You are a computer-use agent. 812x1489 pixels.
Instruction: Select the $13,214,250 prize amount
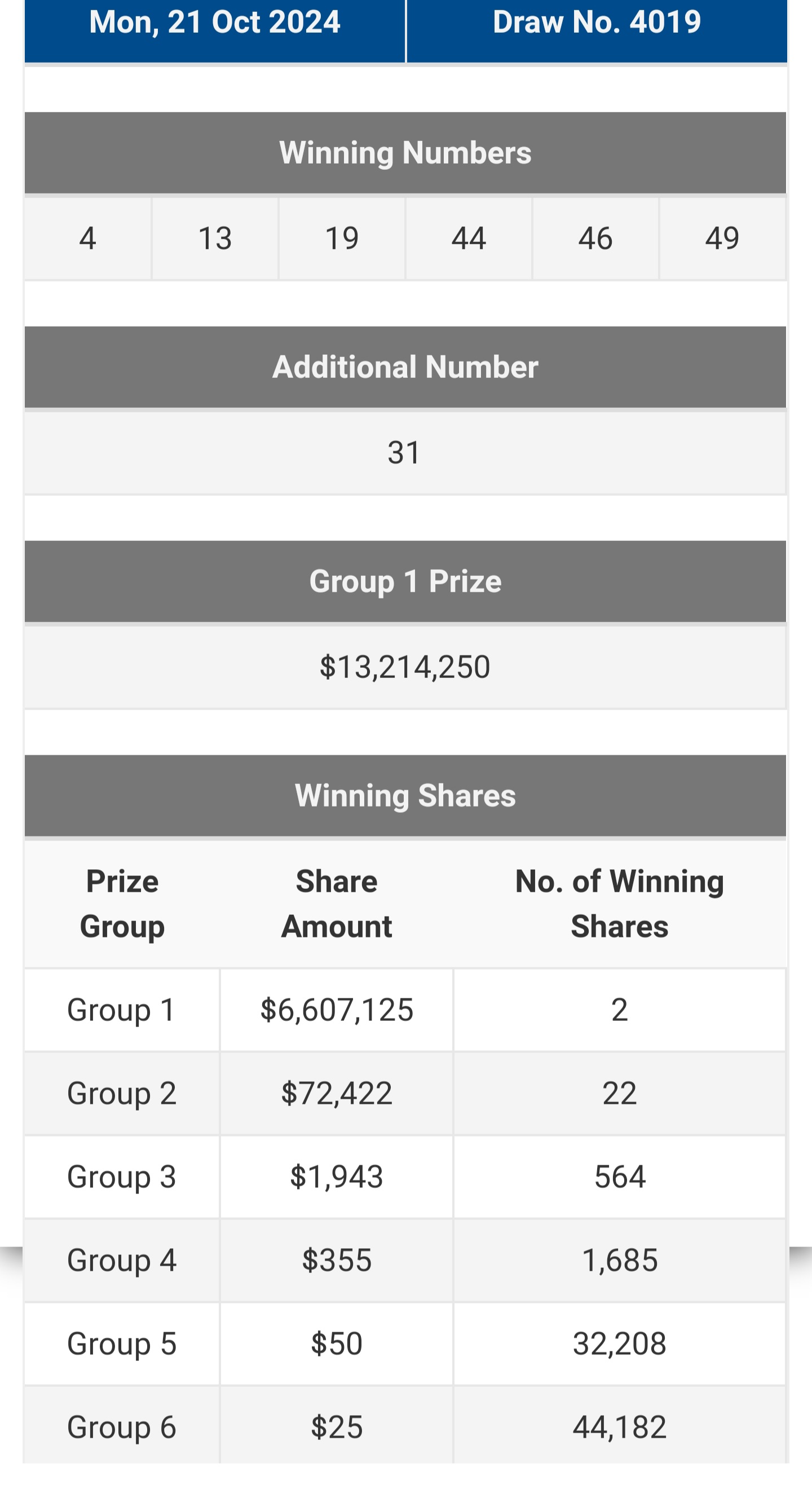[404, 667]
